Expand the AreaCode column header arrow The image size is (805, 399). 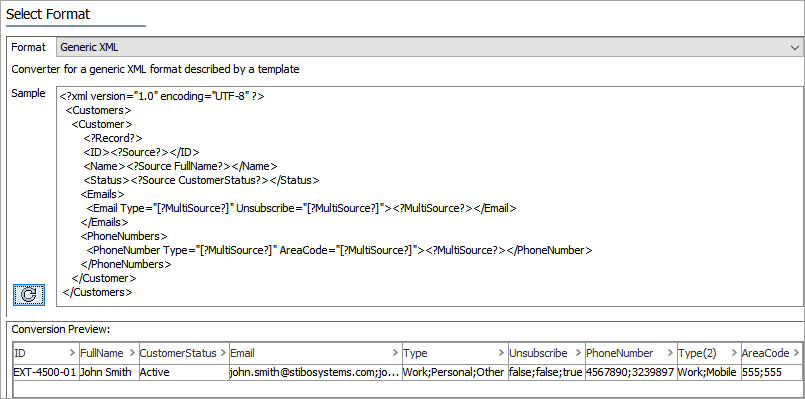[x=796, y=353]
